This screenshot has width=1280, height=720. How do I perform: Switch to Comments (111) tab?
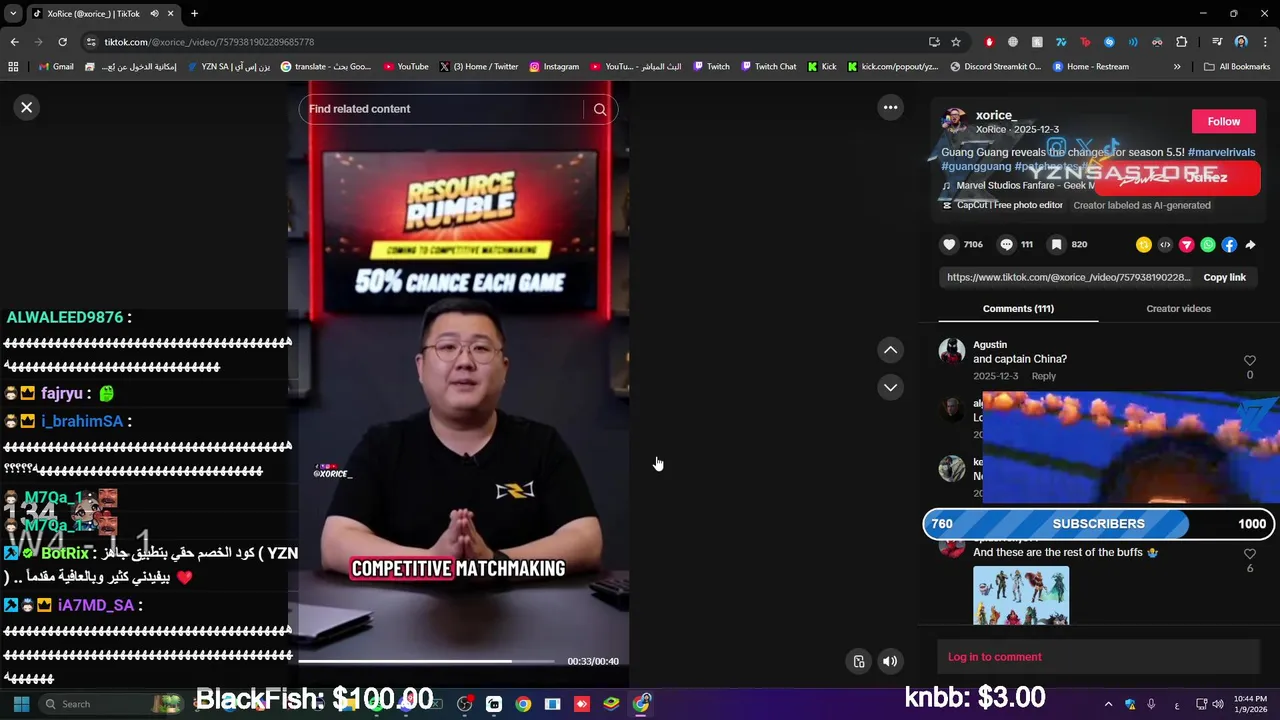(1018, 308)
